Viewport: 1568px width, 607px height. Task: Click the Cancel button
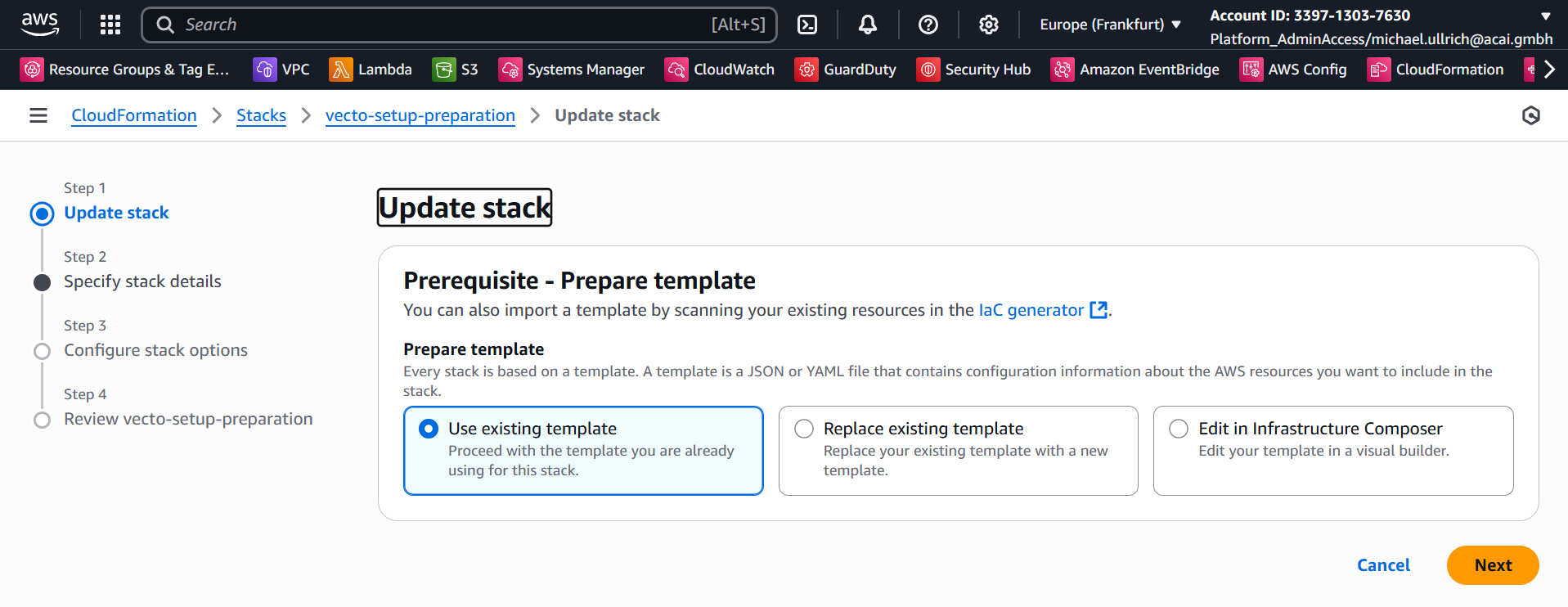1383,565
